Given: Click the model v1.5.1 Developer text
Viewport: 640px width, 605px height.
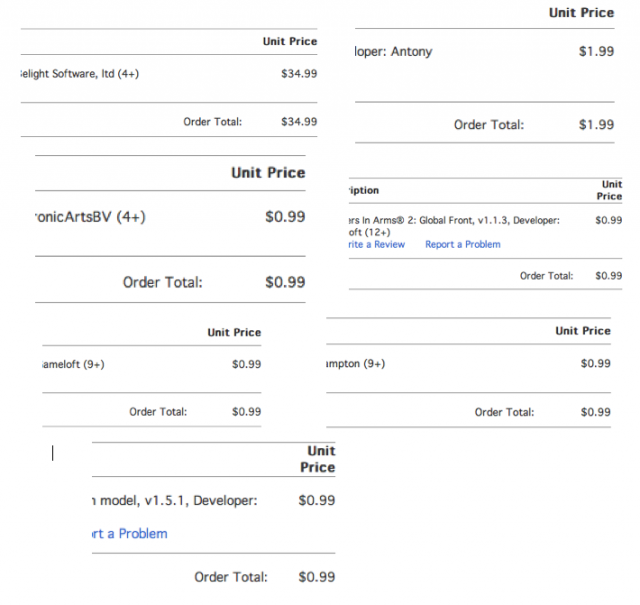Looking at the screenshot, I should coord(174,501).
